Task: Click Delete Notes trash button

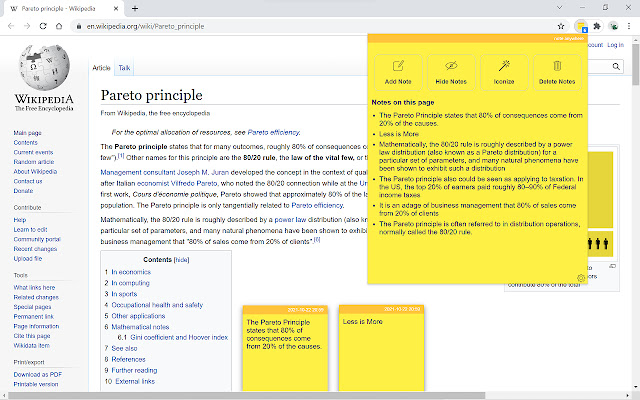Action: [x=556, y=70]
